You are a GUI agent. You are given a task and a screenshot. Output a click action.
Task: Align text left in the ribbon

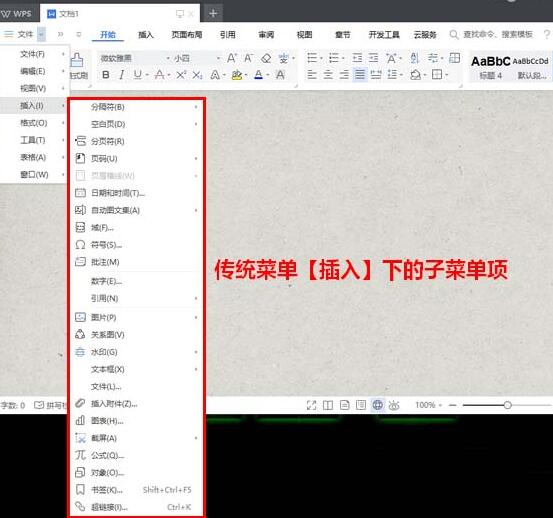(x=312, y=74)
